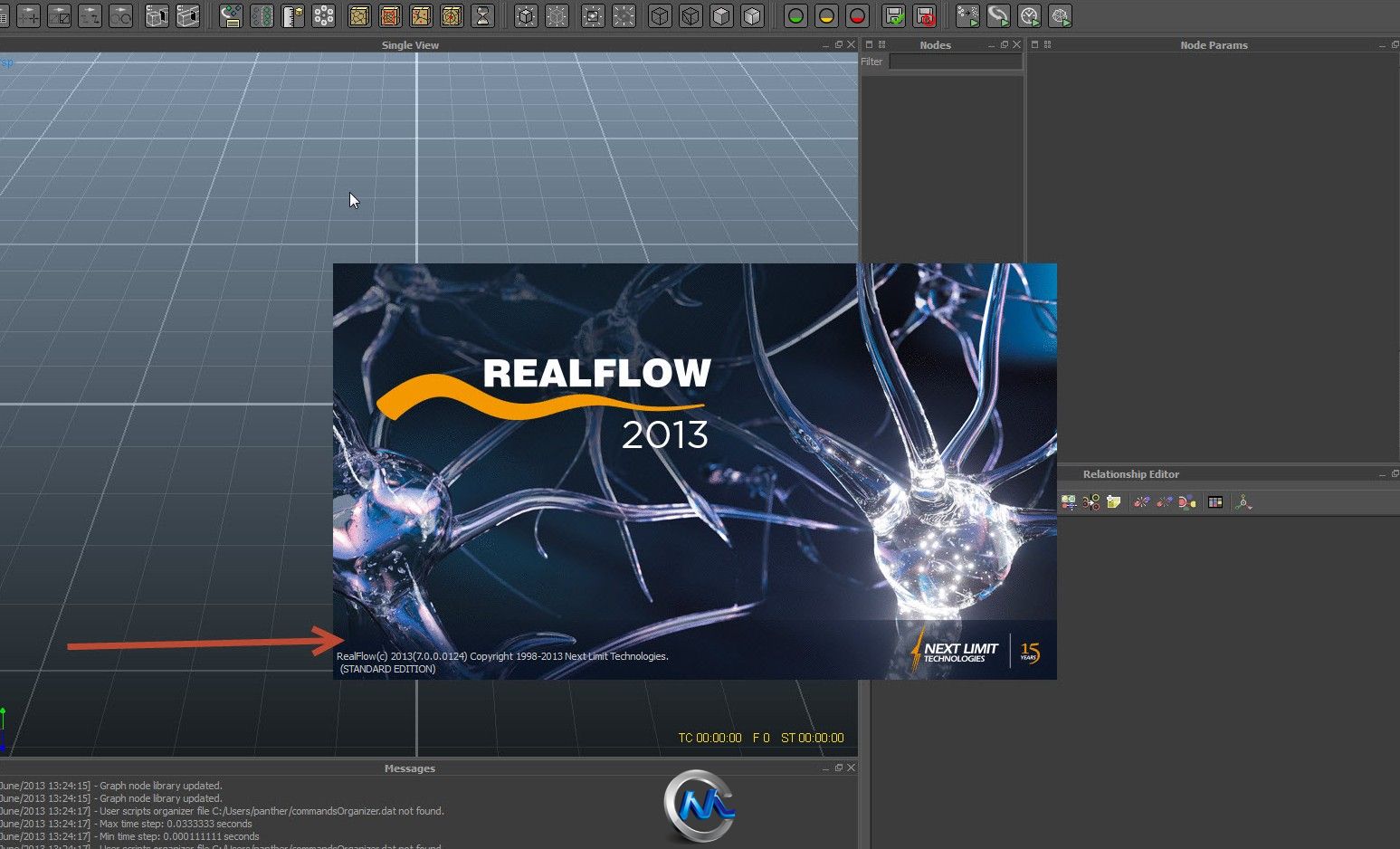The image size is (1400, 849).
Task: Click the red circle status button
Action: point(857,15)
